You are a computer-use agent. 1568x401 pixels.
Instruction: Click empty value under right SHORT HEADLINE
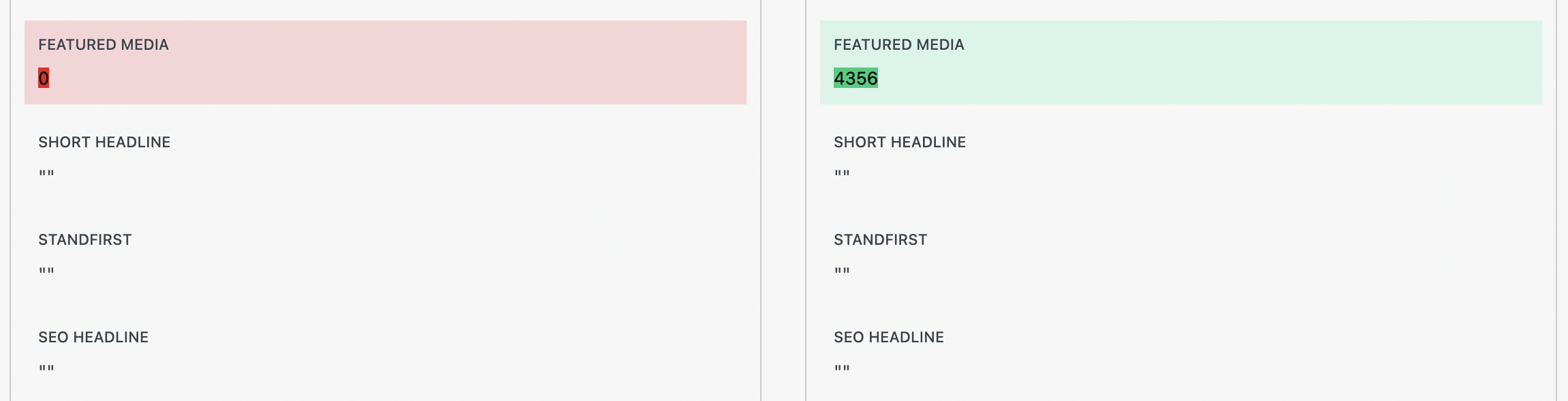point(842,174)
